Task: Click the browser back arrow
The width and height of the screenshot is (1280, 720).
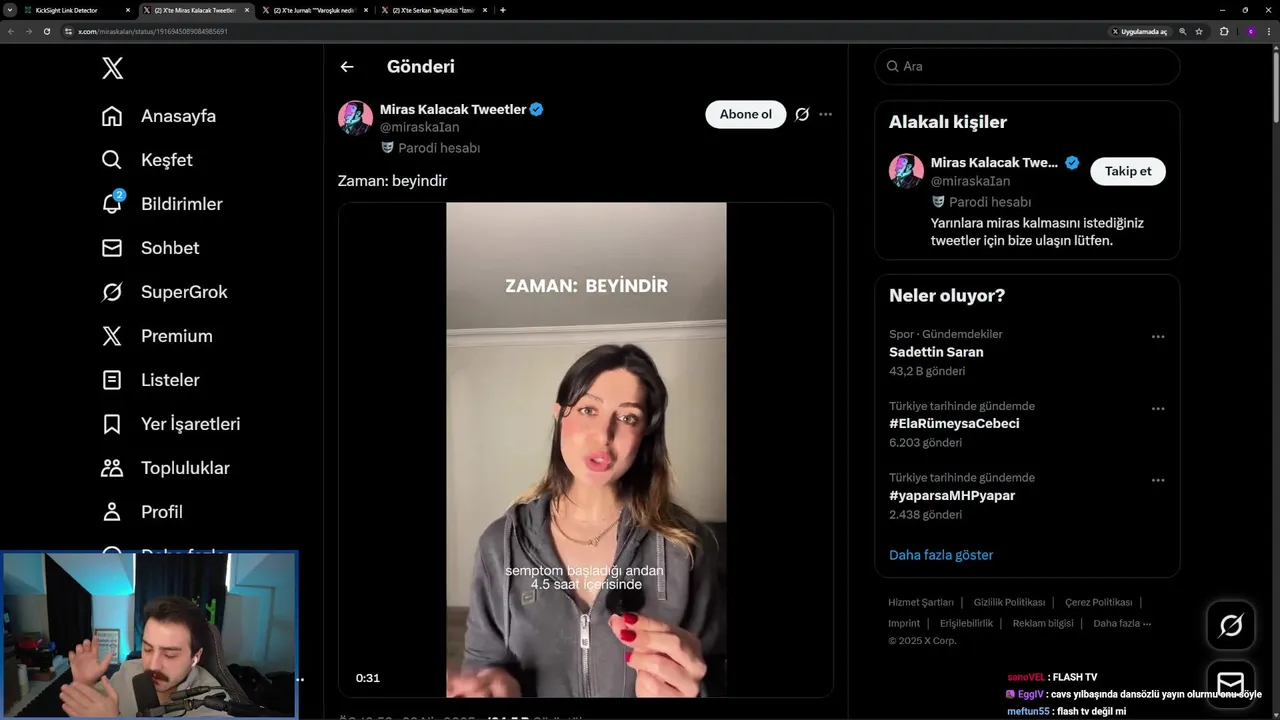Action: click(x=10, y=31)
